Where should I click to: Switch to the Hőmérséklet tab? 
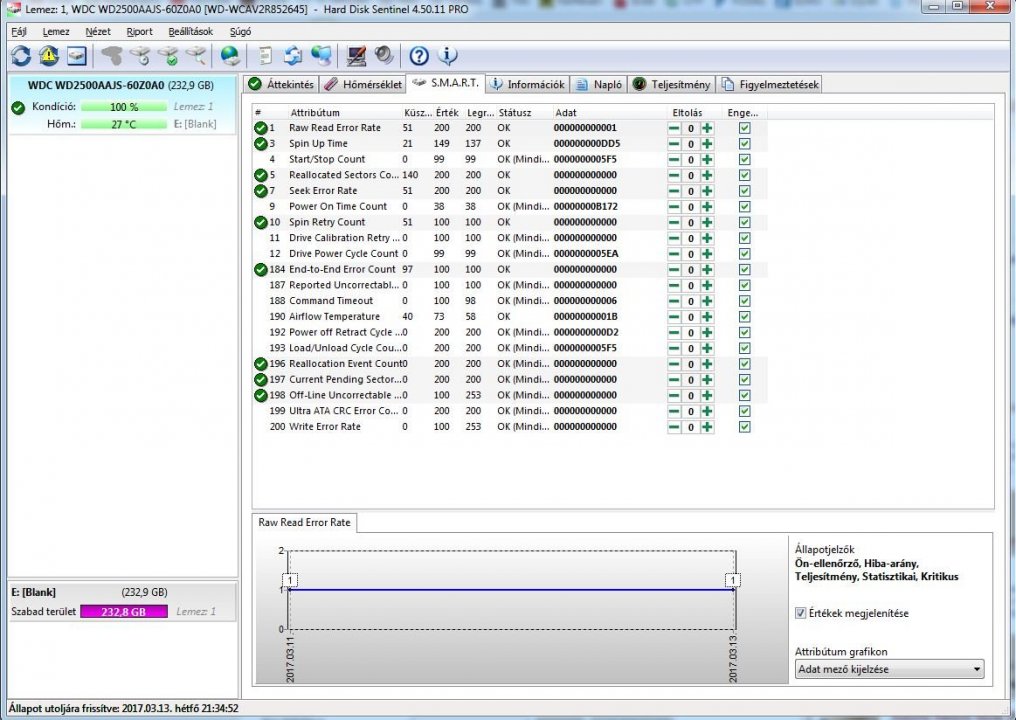tap(363, 84)
